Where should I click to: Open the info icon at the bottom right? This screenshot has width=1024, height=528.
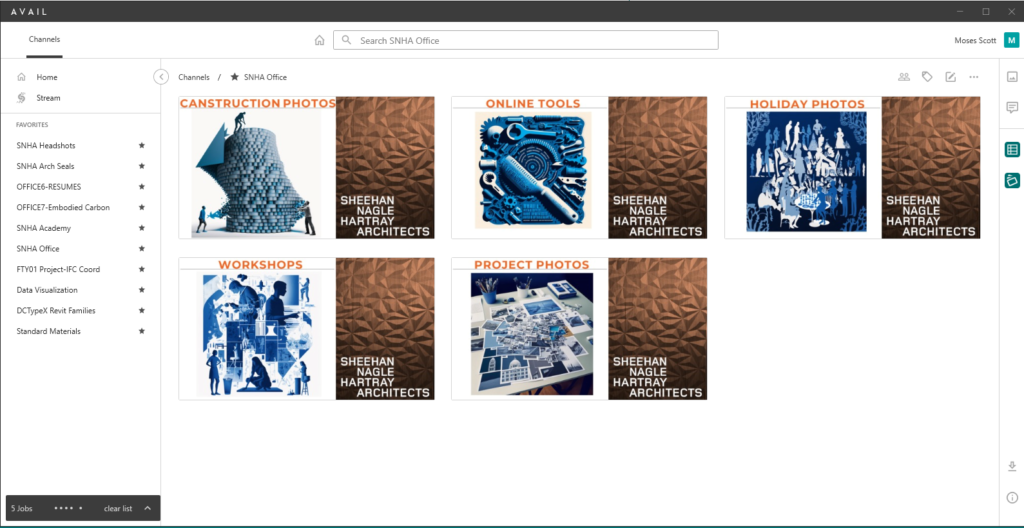pos(1012,498)
